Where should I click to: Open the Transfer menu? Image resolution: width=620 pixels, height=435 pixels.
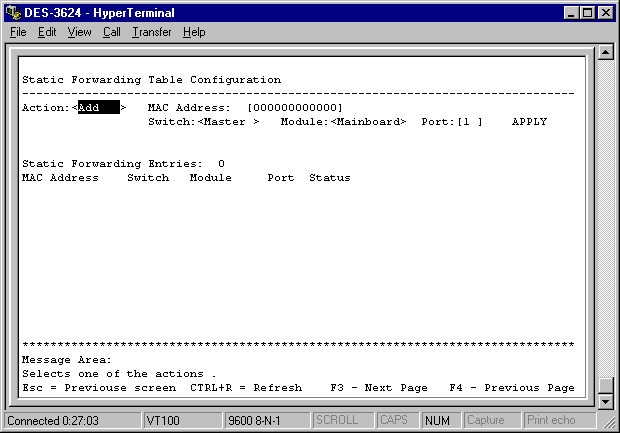point(151,32)
